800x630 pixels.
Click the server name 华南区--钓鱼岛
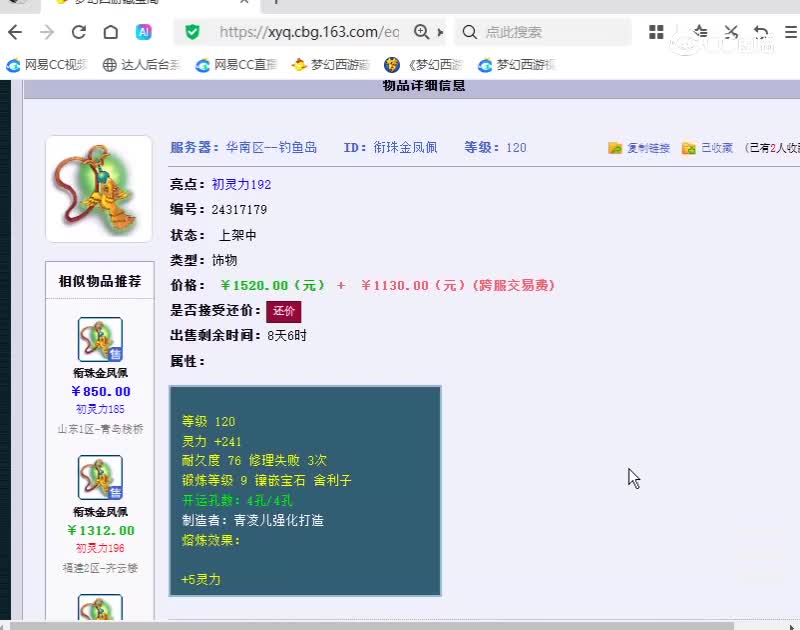point(271,148)
